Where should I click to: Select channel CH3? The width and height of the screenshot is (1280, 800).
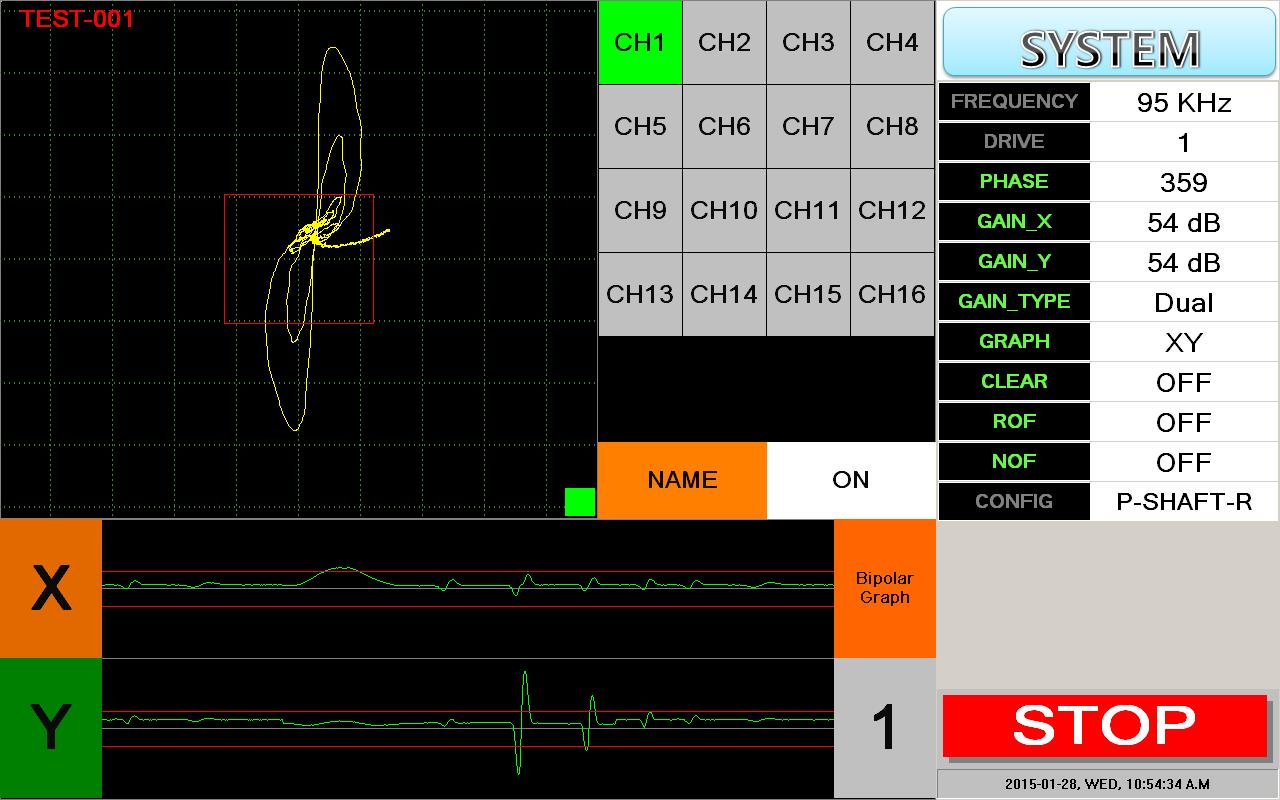[808, 42]
